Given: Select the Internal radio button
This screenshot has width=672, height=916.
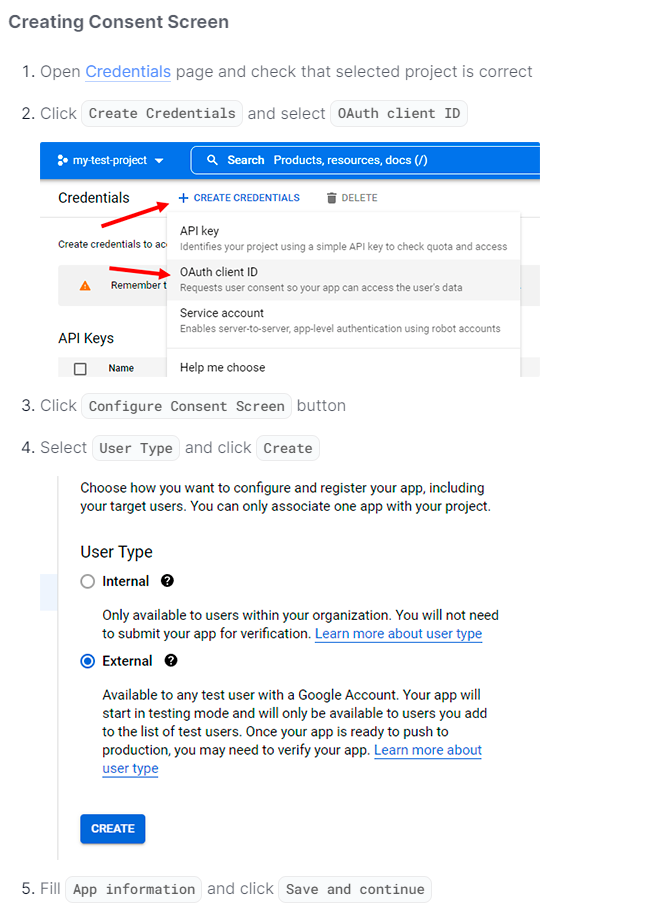Looking at the screenshot, I should 87,580.
